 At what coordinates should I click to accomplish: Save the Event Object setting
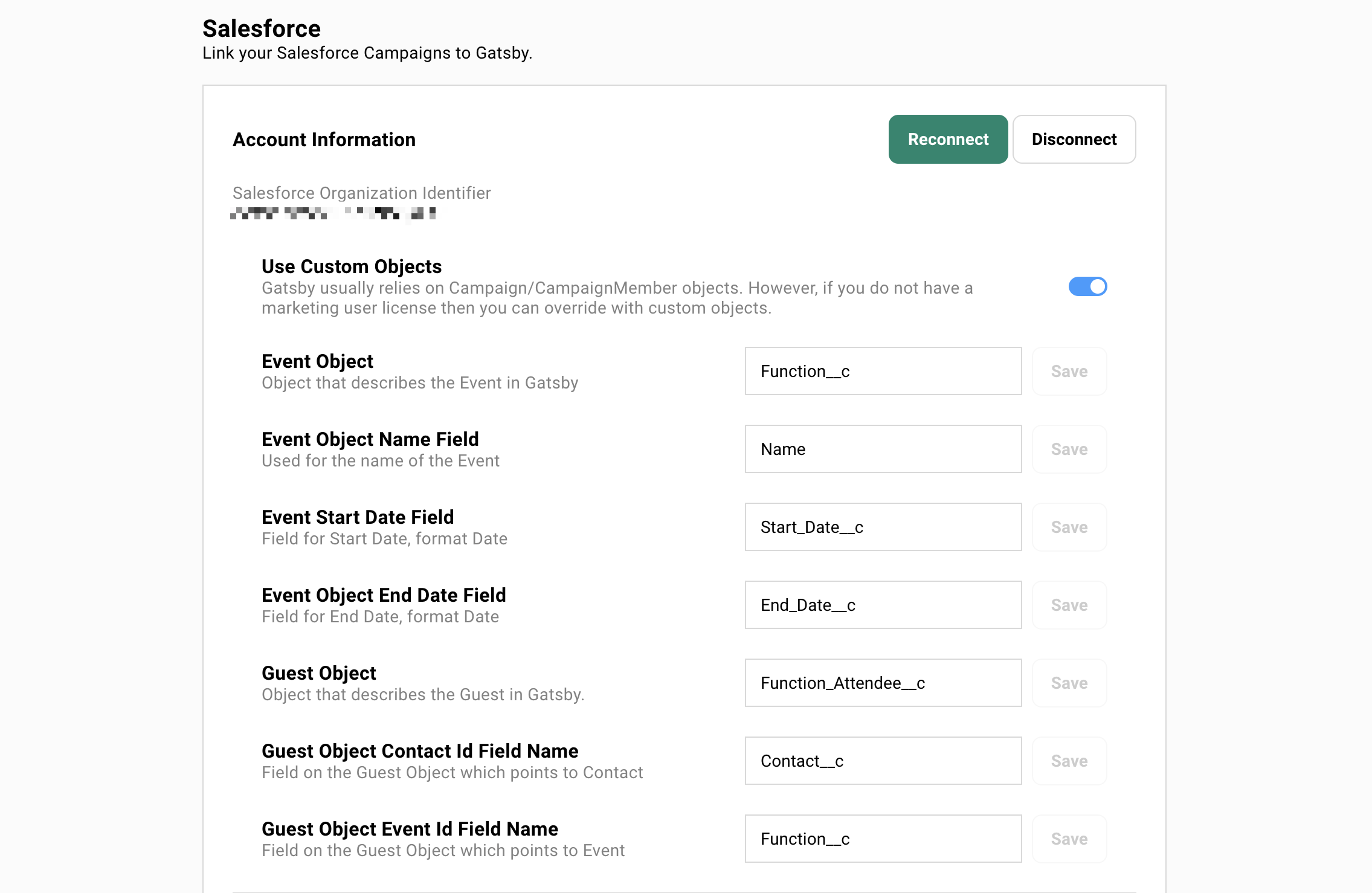1069,371
